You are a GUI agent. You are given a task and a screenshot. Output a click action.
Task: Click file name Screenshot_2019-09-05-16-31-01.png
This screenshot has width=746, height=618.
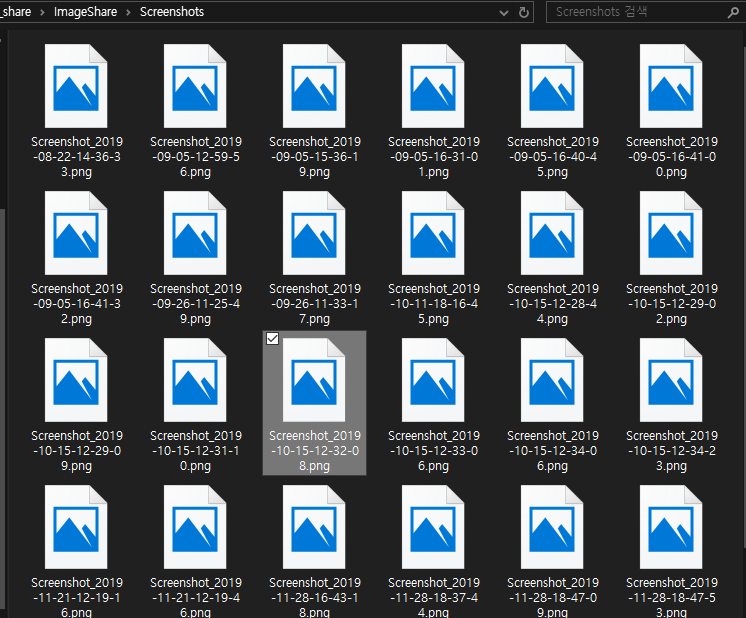click(433, 157)
